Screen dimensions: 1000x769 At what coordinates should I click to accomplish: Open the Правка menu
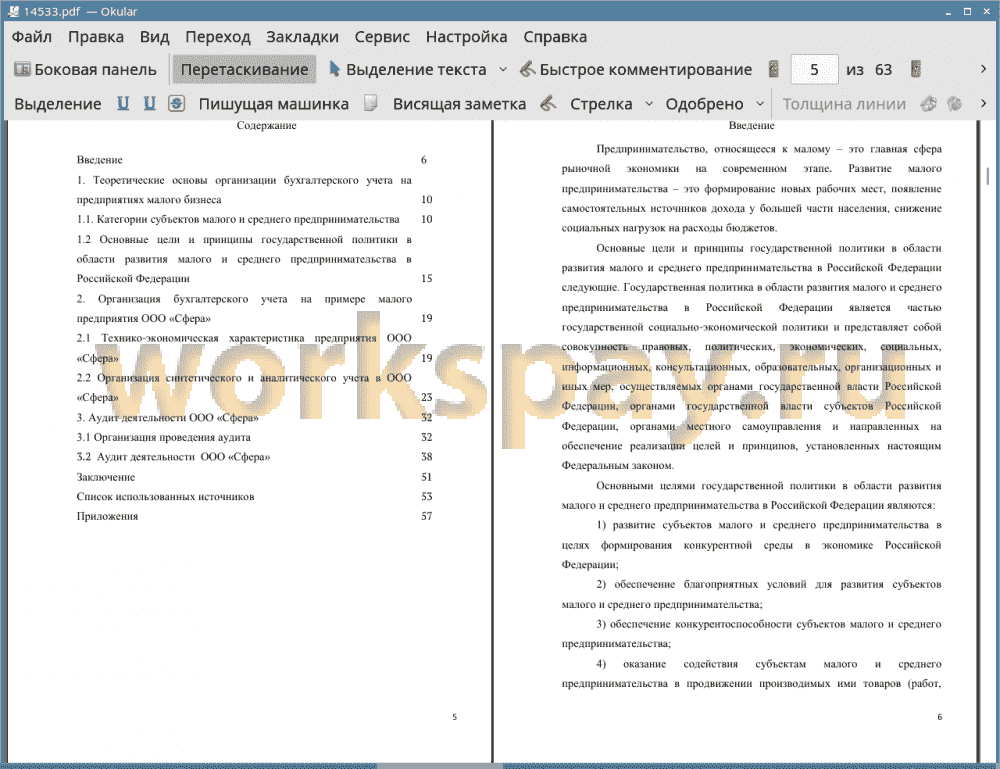point(96,37)
